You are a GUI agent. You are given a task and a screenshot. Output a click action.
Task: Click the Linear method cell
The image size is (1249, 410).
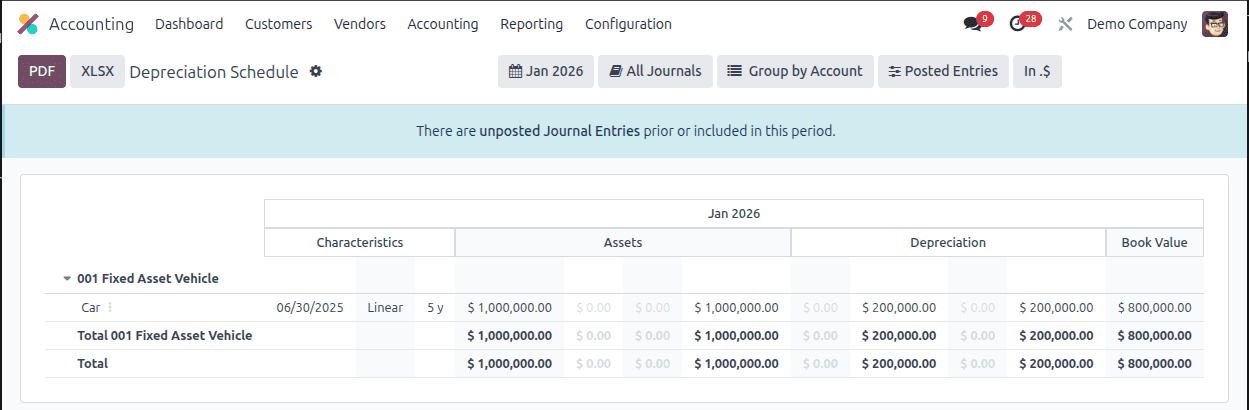point(385,308)
